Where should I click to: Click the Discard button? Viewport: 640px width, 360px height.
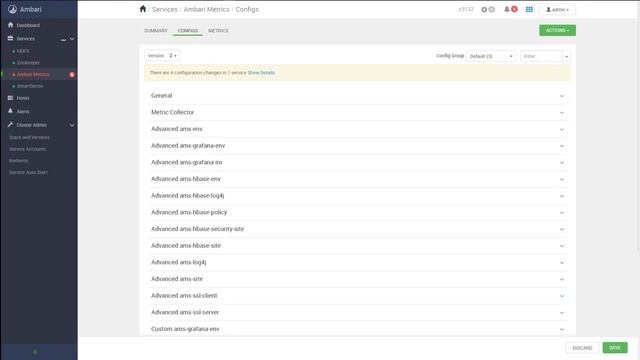pos(582,348)
